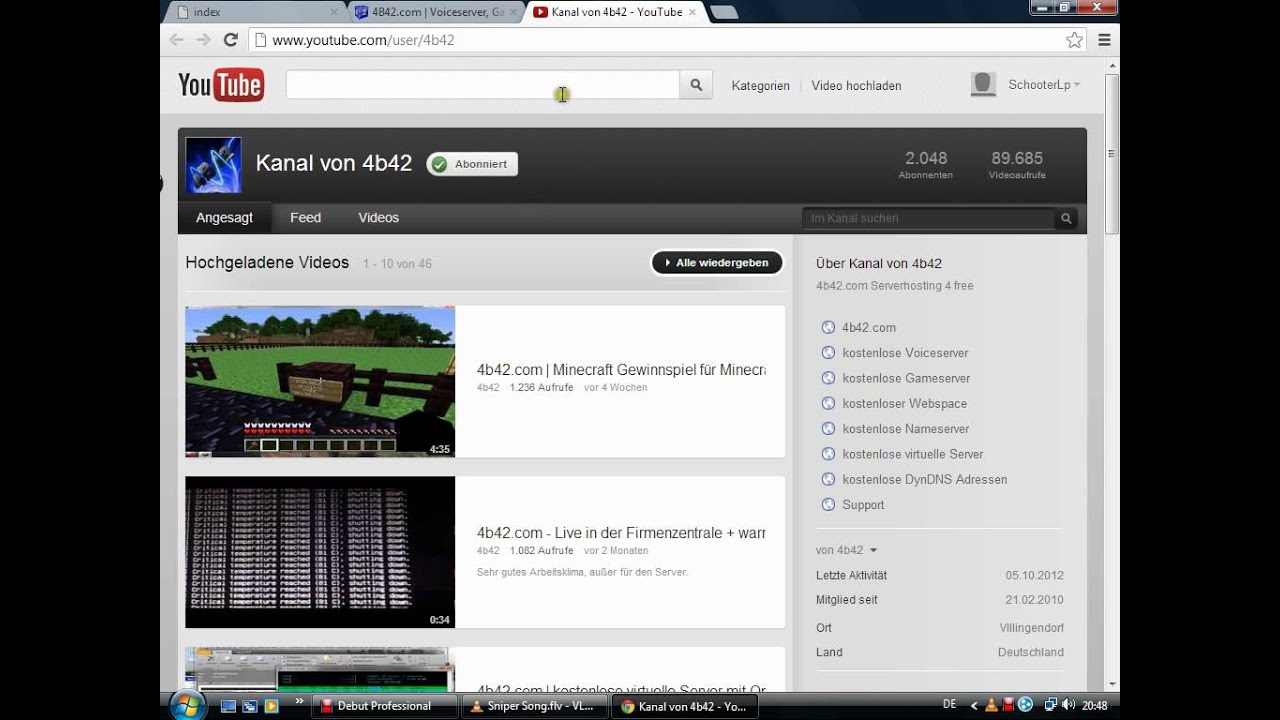Screen dimensions: 1280x720
Task: Switch to the Videos tab
Action: 378,218
